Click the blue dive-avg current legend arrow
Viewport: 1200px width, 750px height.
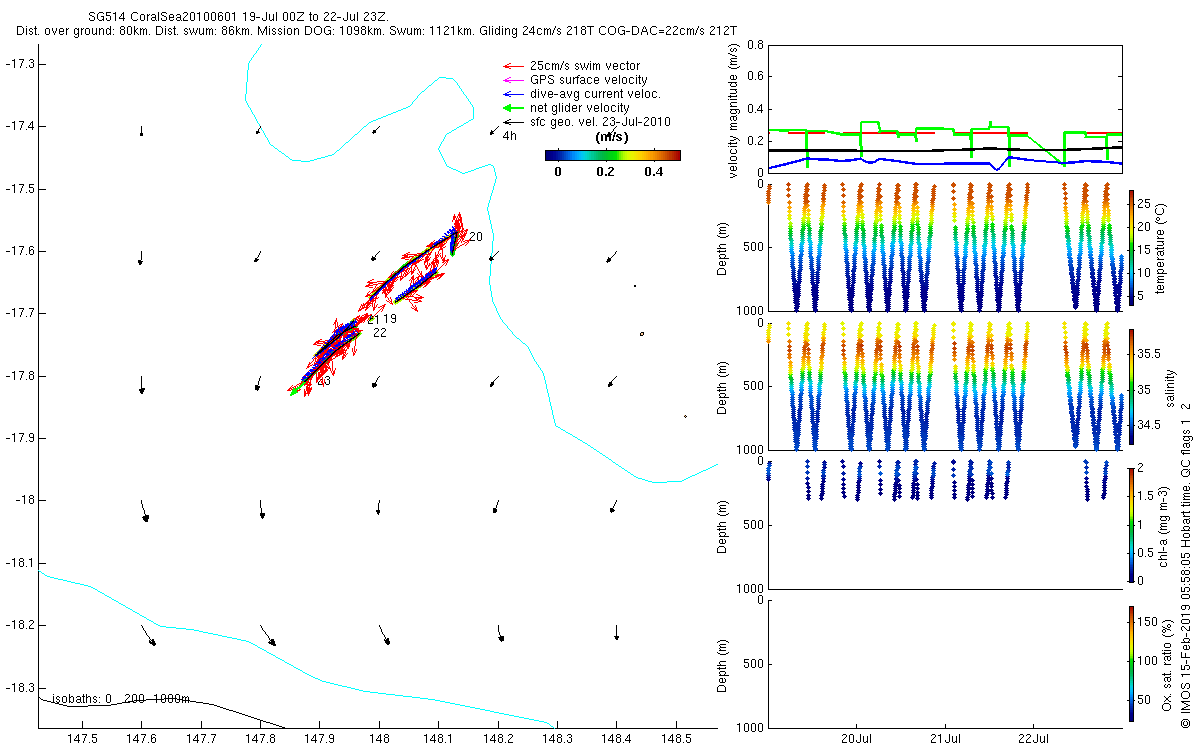tap(512, 94)
